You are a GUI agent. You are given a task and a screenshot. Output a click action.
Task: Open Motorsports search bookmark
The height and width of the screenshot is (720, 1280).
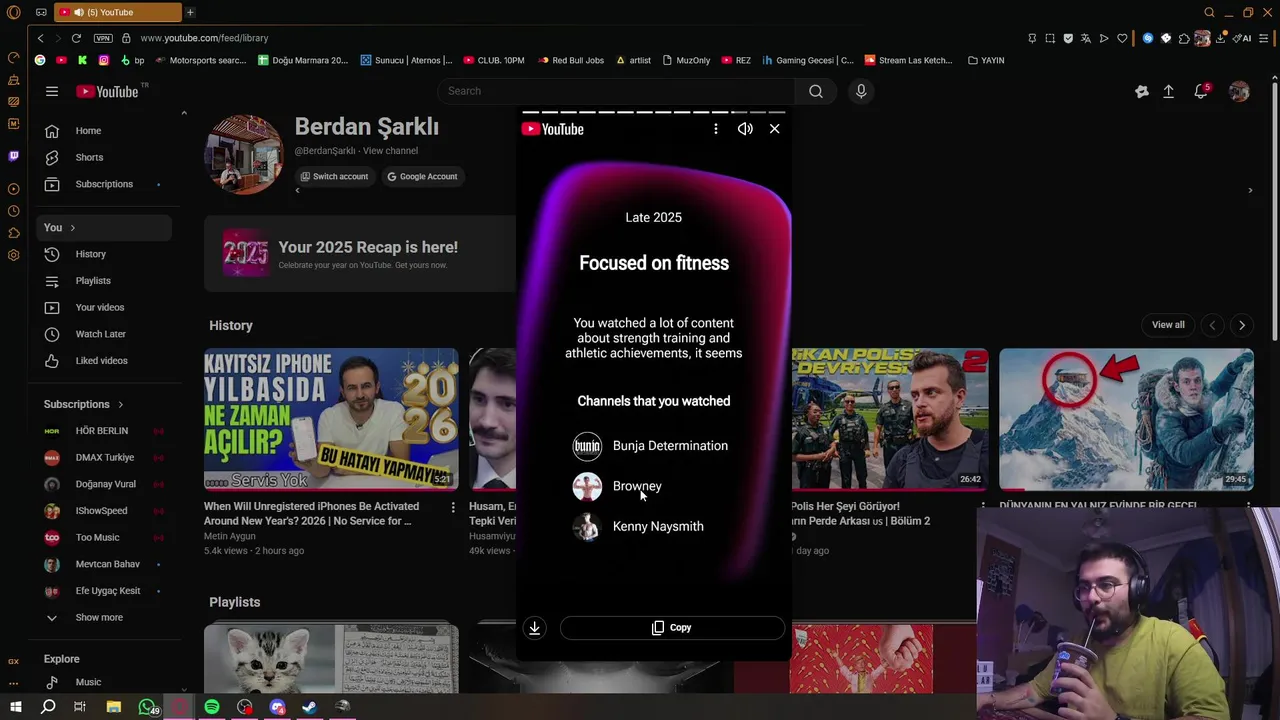(x=200, y=60)
